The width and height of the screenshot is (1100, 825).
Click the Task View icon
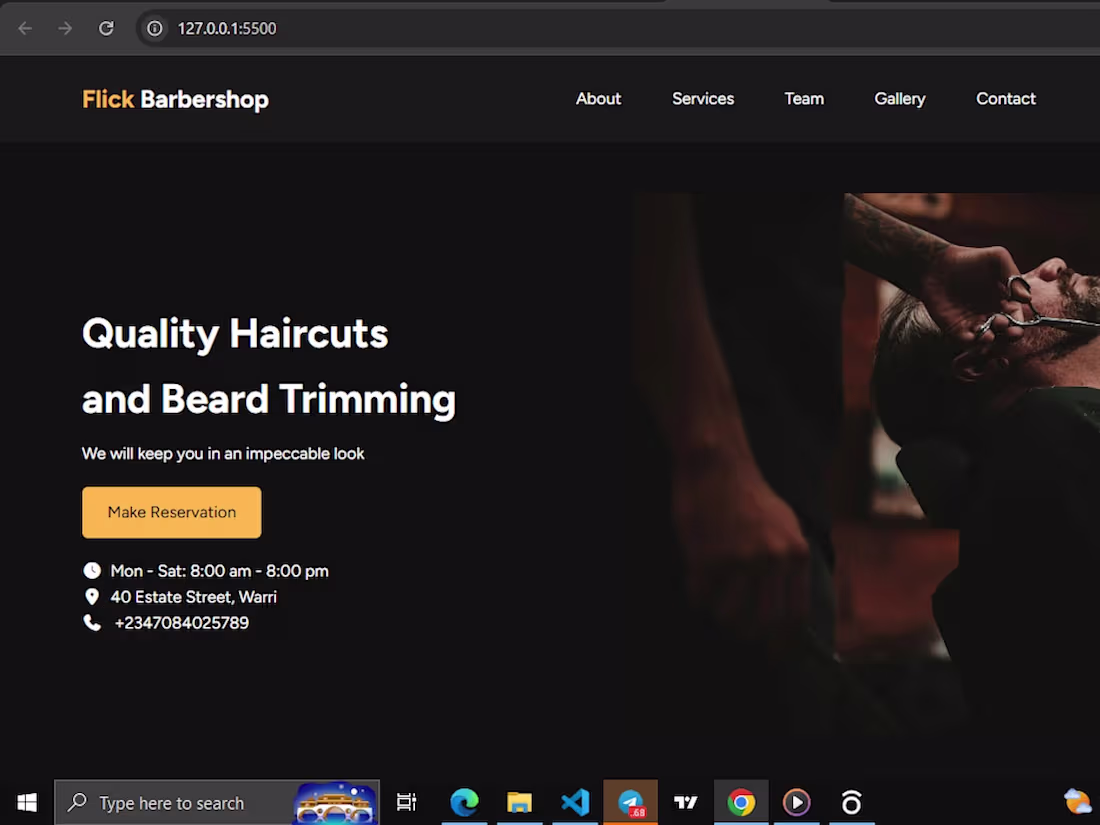(x=406, y=802)
